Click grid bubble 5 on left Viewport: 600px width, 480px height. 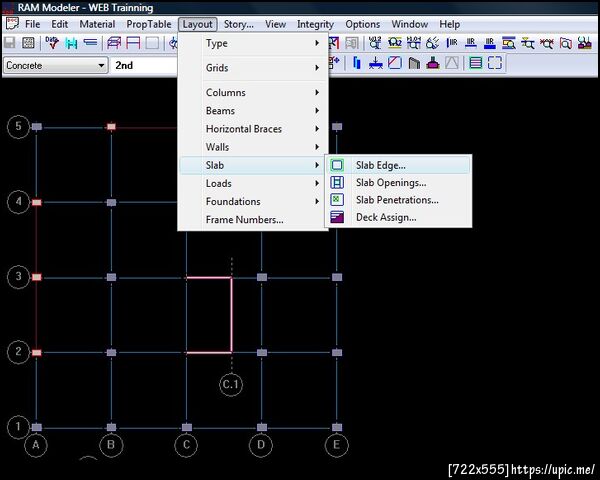[18, 126]
